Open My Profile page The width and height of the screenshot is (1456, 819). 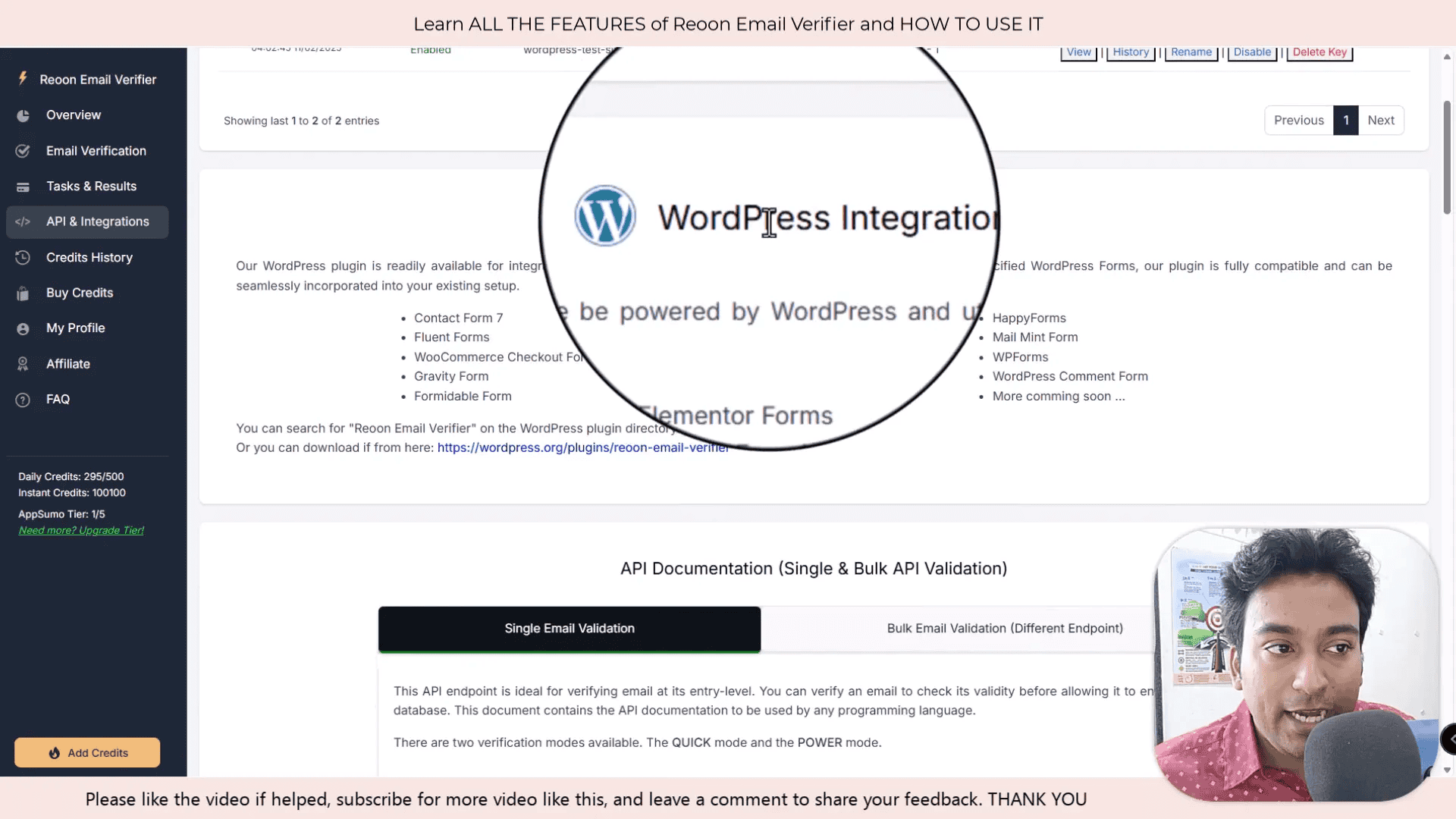click(87, 328)
